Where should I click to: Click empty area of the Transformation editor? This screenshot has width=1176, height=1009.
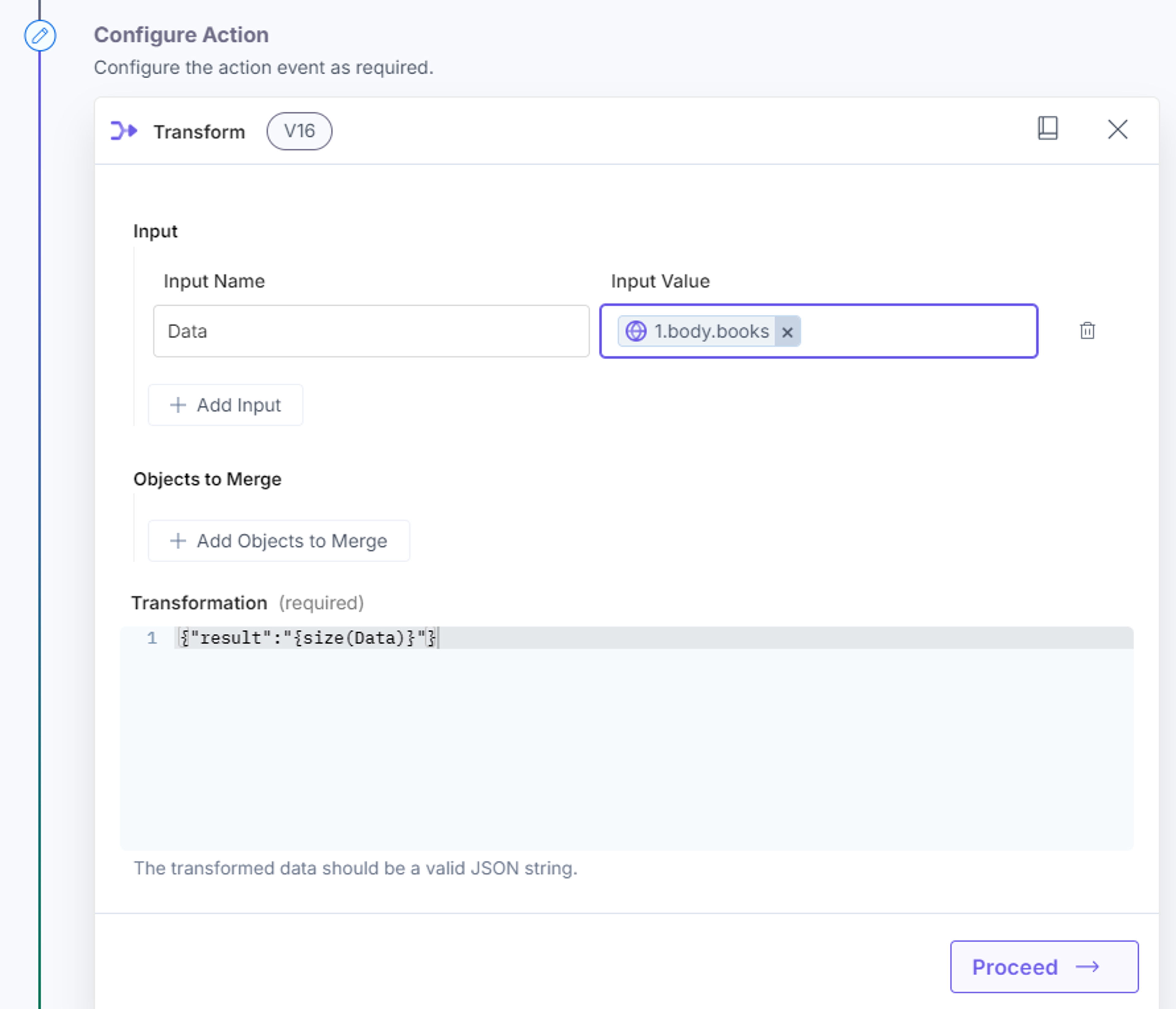click(x=627, y=749)
